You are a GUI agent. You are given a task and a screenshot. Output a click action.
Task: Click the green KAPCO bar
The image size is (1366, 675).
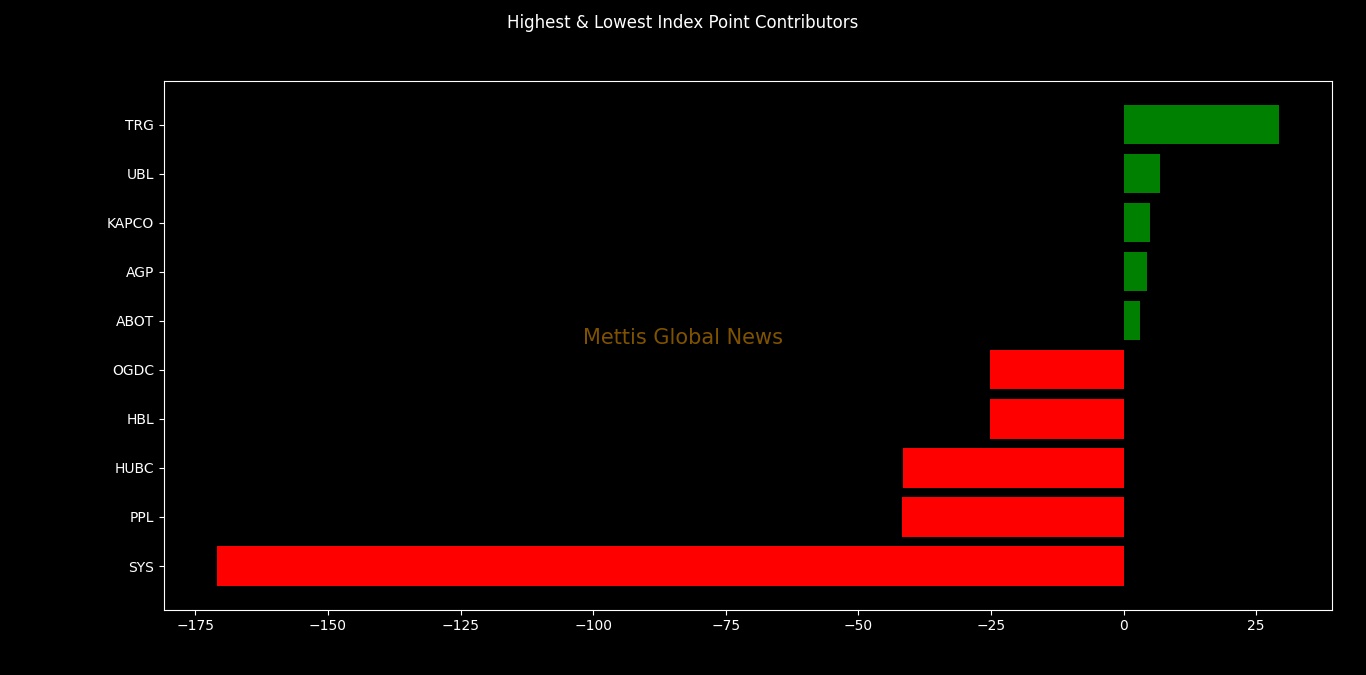(1137, 223)
